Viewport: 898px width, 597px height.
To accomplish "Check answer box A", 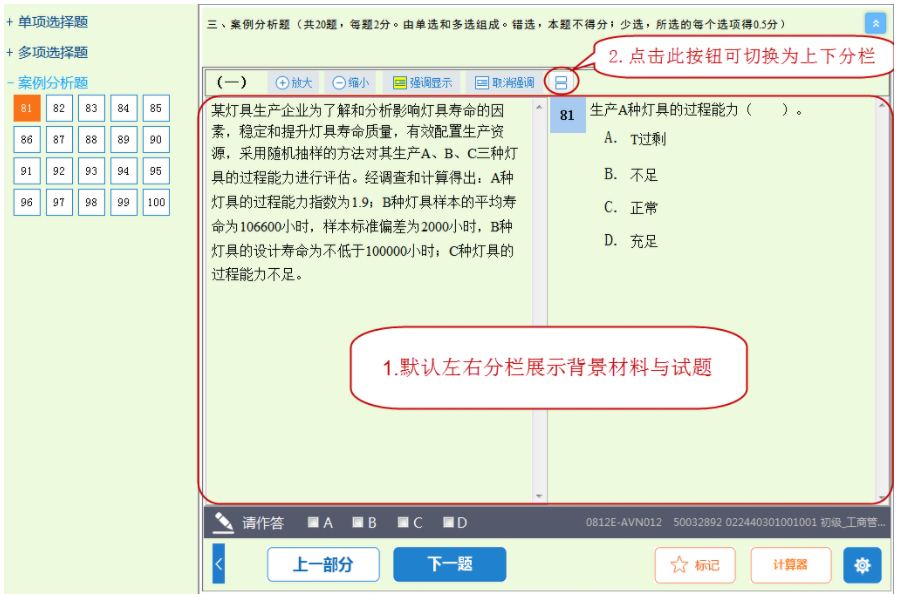I will coord(313,522).
